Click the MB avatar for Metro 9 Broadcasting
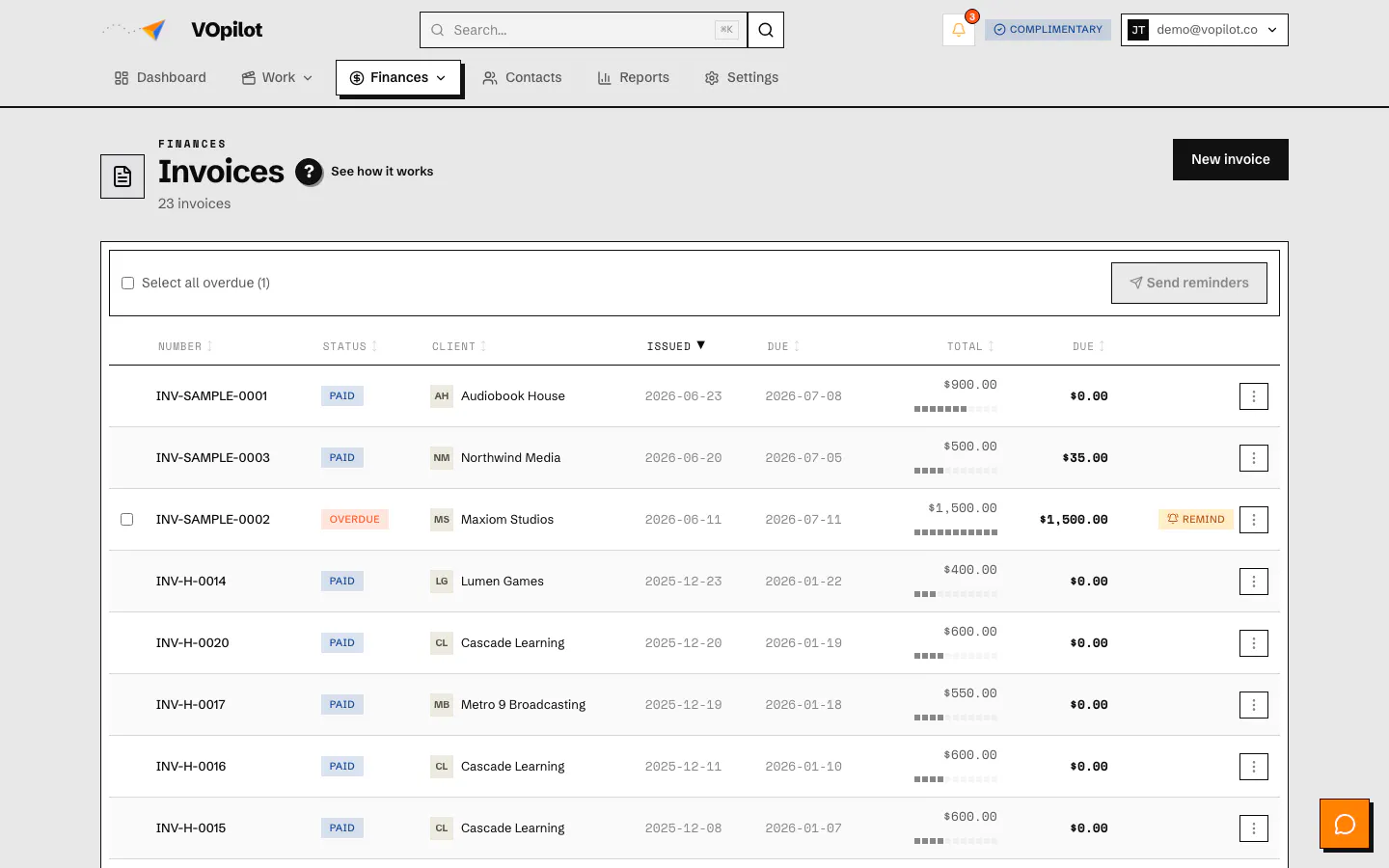 [x=442, y=705]
